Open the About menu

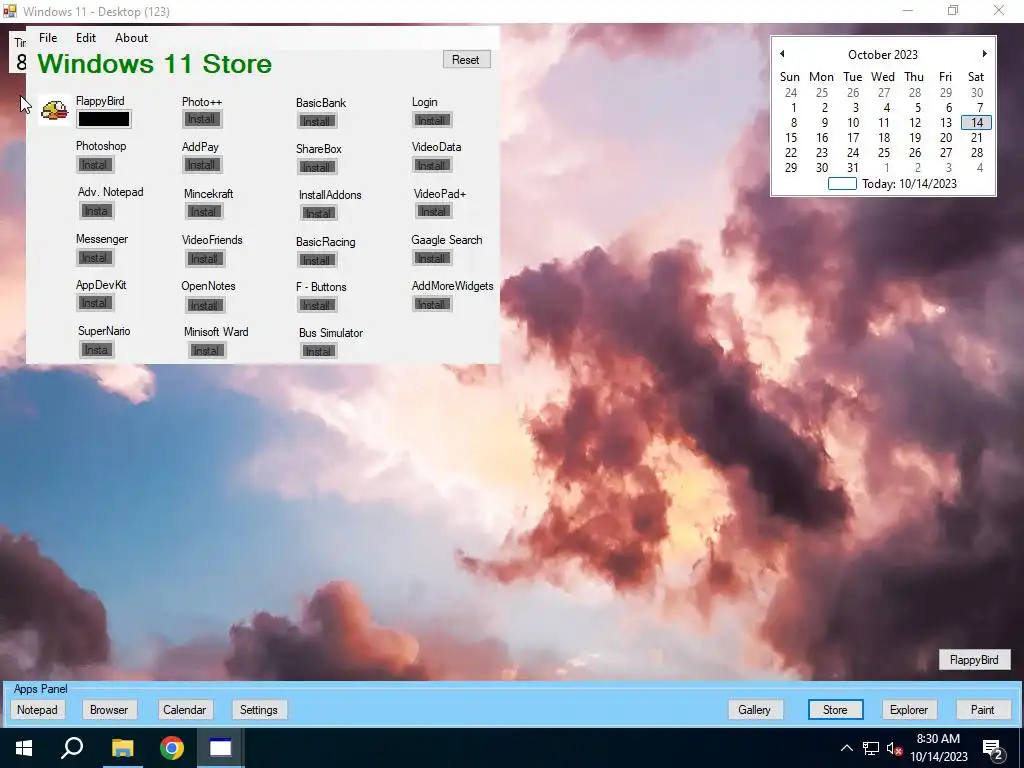(131, 38)
